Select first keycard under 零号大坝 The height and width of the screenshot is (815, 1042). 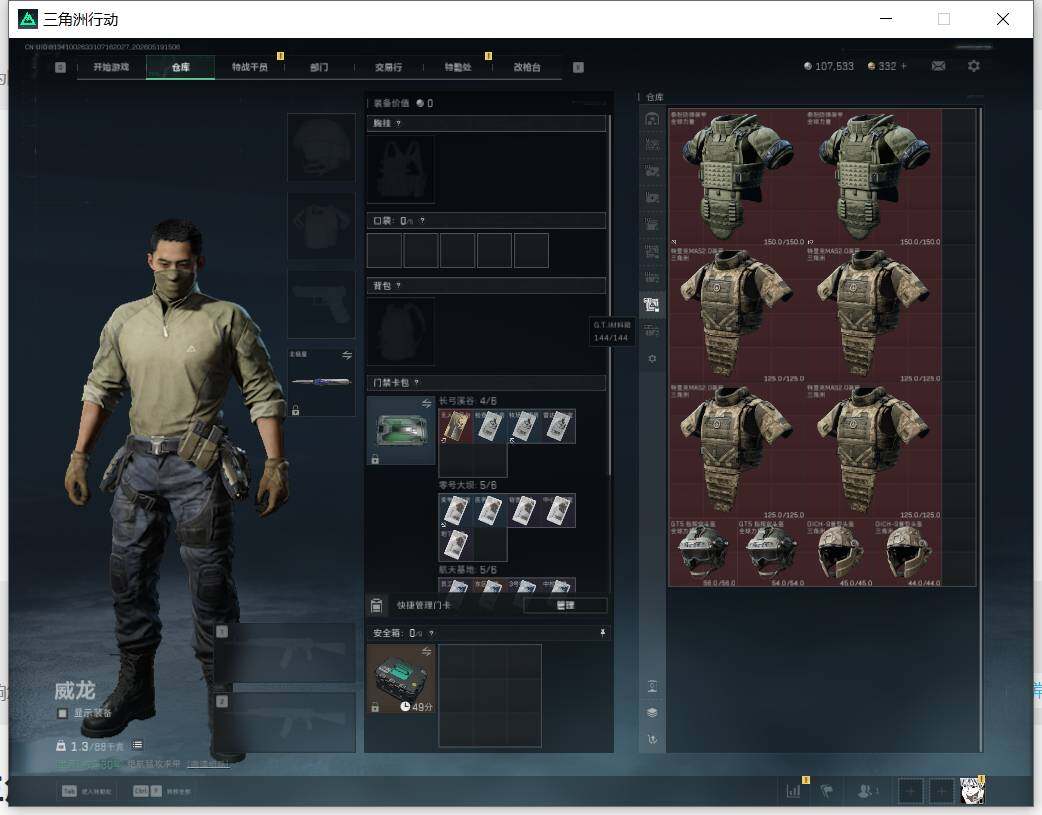click(x=456, y=511)
